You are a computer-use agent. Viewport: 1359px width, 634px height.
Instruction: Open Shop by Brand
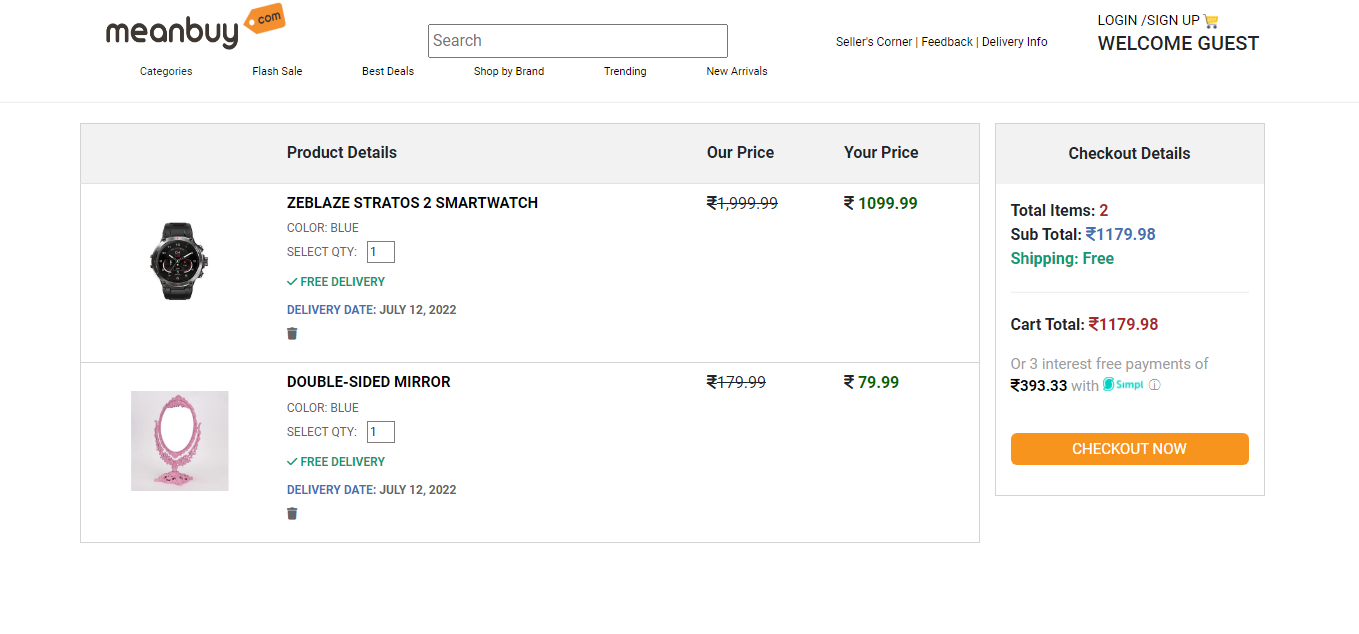coord(509,71)
